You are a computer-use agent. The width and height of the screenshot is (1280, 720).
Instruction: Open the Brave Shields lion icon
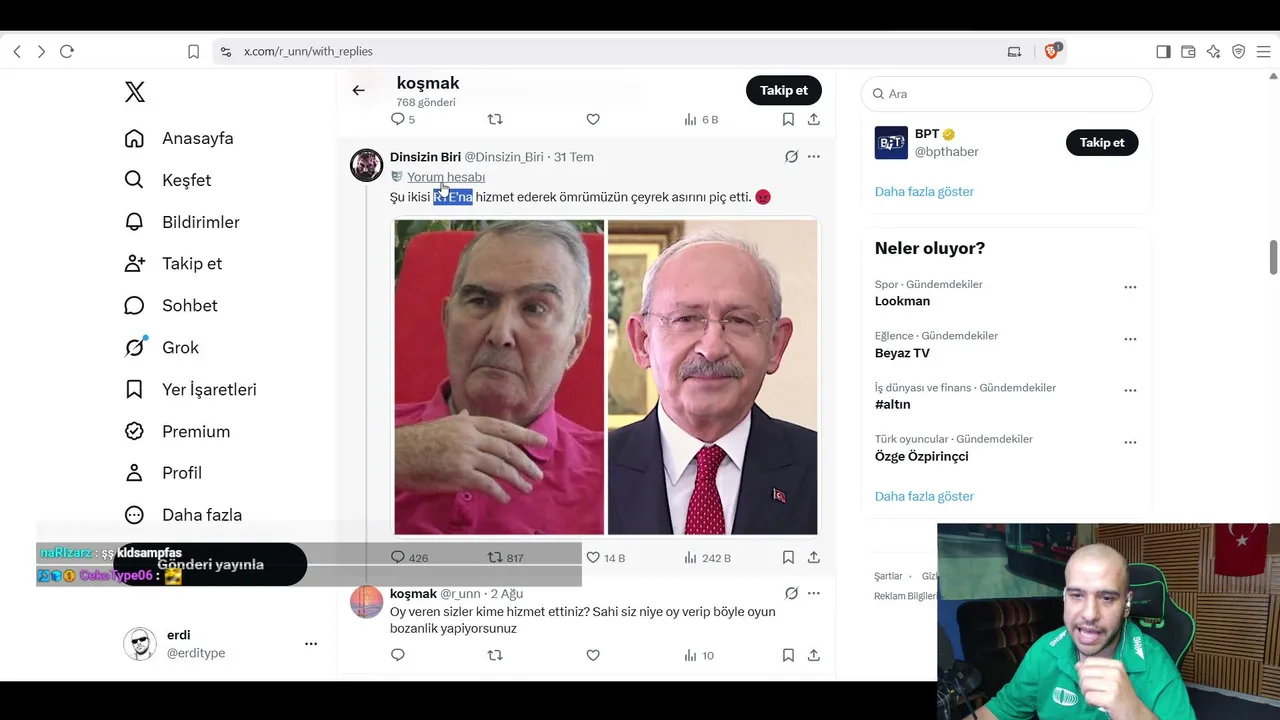pyautogui.click(x=1051, y=51)
